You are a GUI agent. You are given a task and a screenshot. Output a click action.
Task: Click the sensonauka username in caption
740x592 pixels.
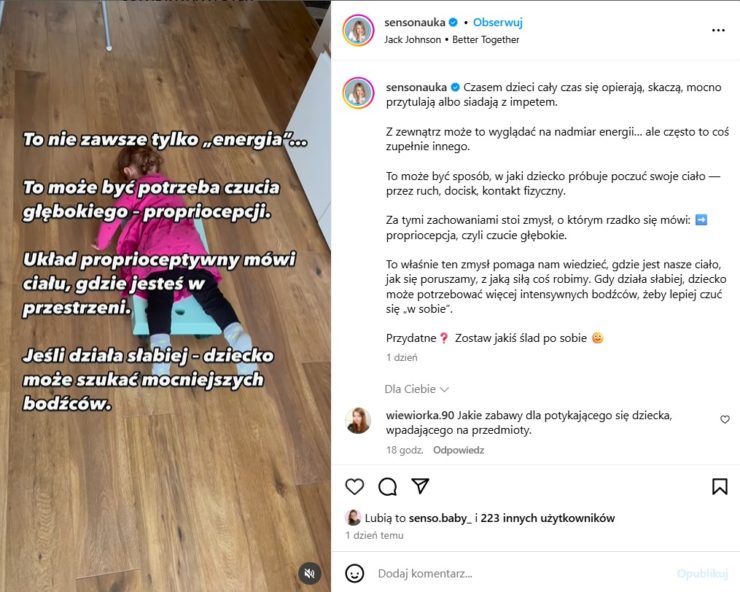pyautogui.click(x=416, y=87)
